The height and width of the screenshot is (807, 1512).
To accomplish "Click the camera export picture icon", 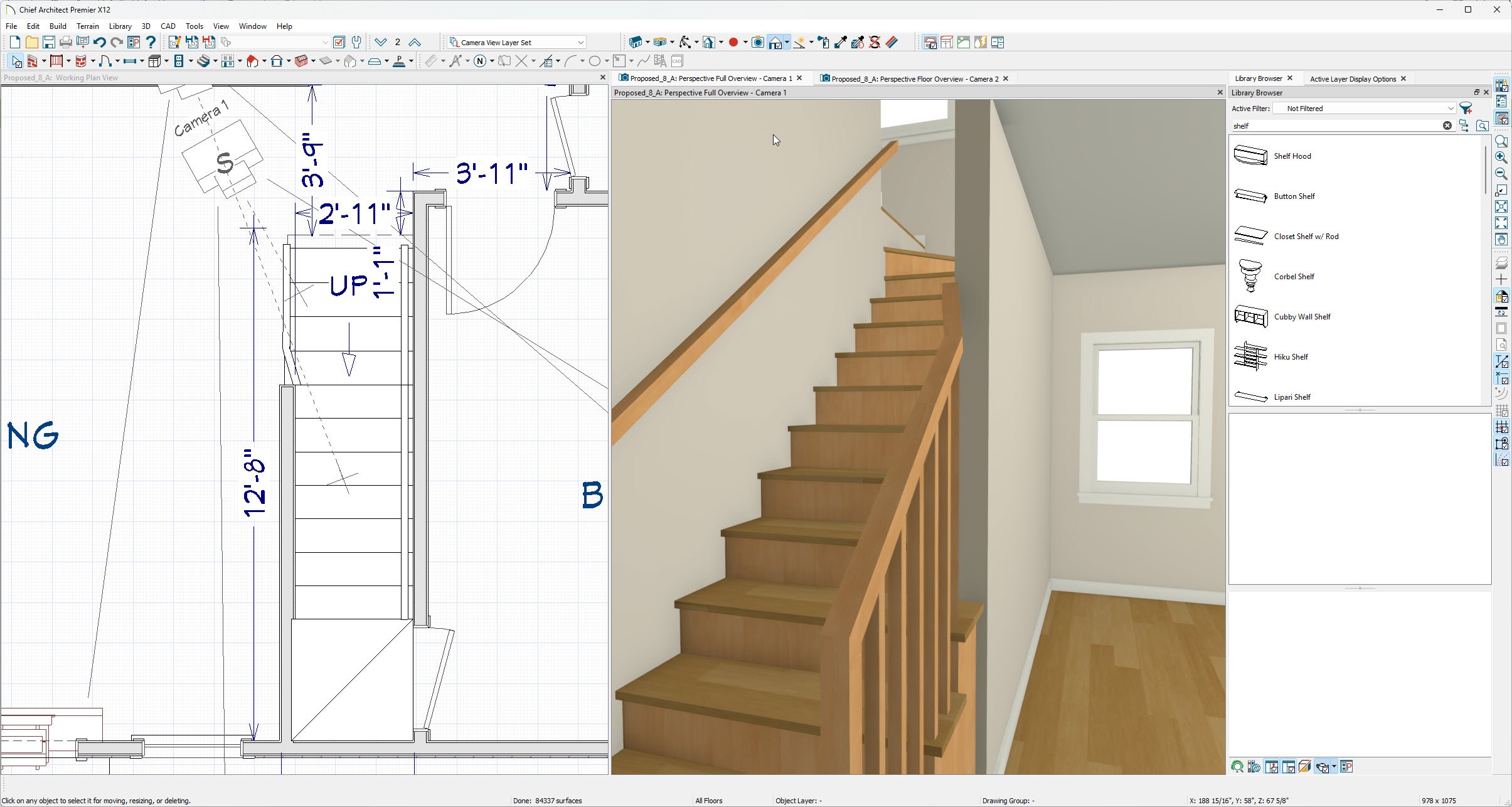I will (758, 43).
